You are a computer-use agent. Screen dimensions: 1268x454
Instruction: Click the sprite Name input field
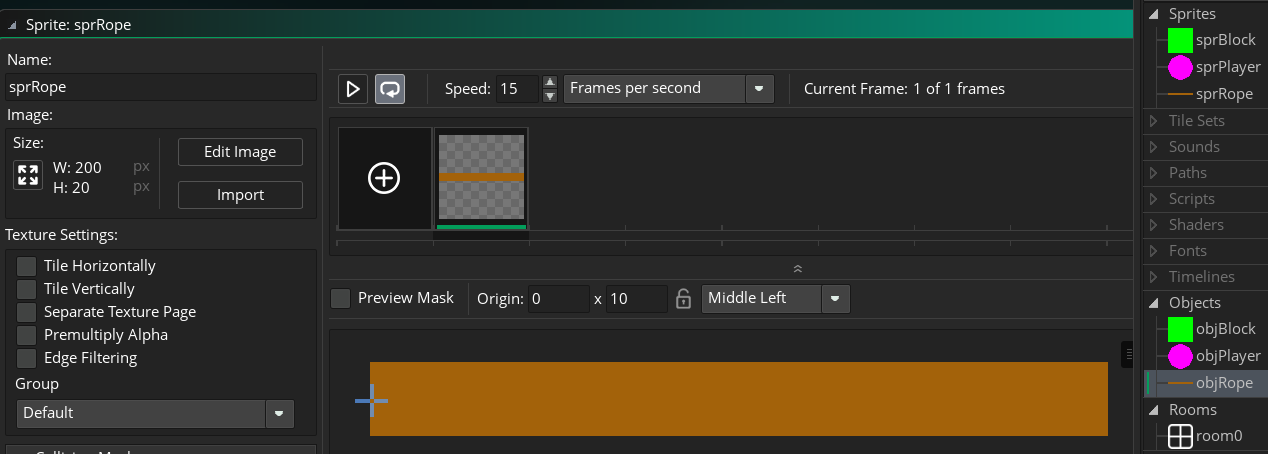click(x=161, y=87)
